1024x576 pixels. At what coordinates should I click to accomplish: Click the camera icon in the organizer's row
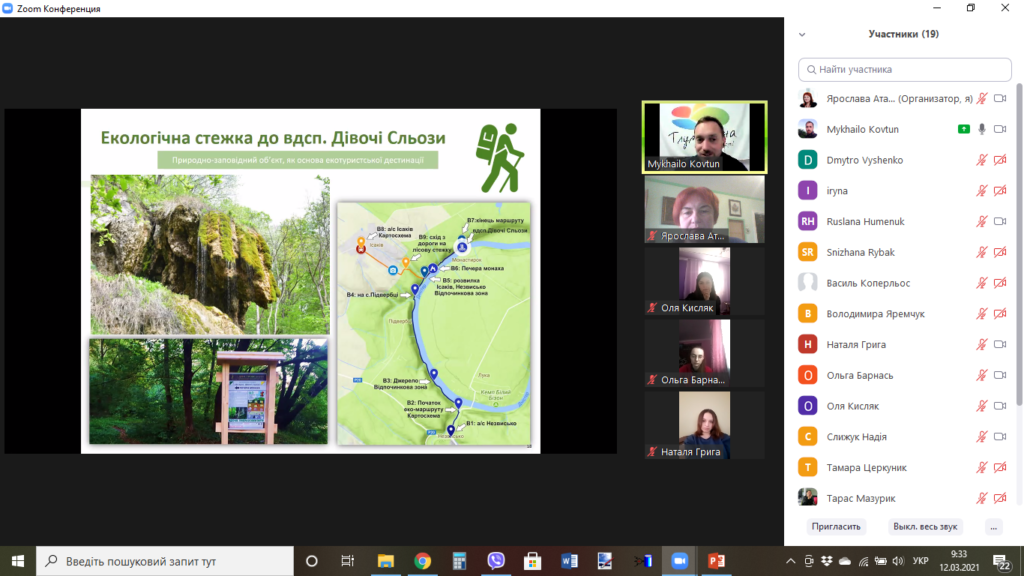pos(1000,98)
